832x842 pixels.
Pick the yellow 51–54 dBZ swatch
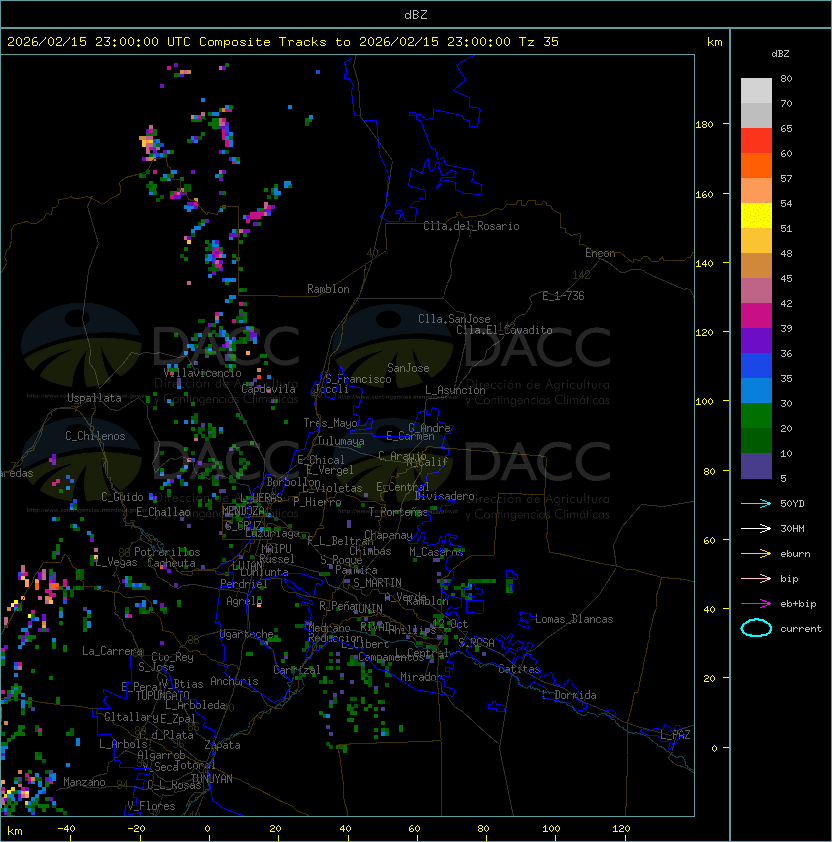(756, 216)
